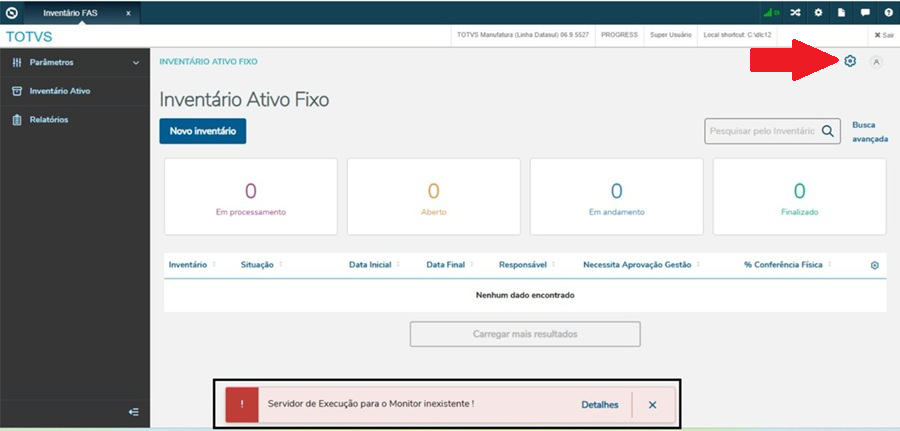900x431 pixels.
Task: Click the shuffle arrows icon in top bar
Action: 795,13
